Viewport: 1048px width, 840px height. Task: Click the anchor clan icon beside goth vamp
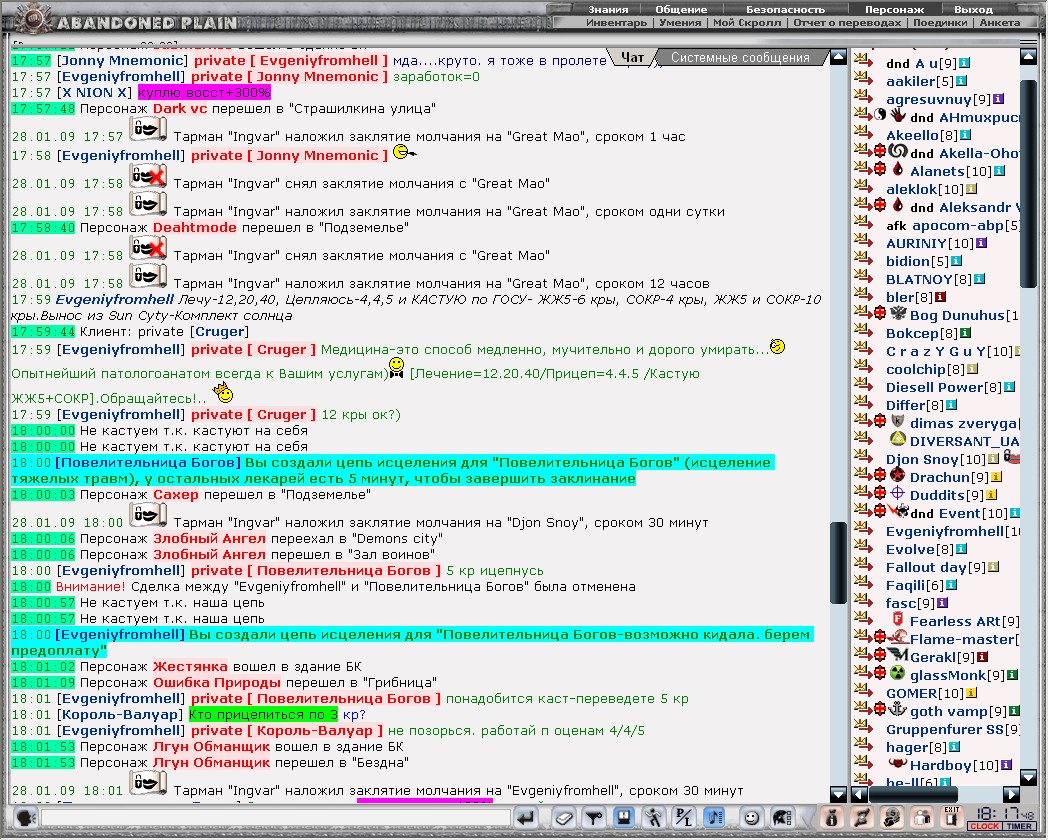point(898,709)
